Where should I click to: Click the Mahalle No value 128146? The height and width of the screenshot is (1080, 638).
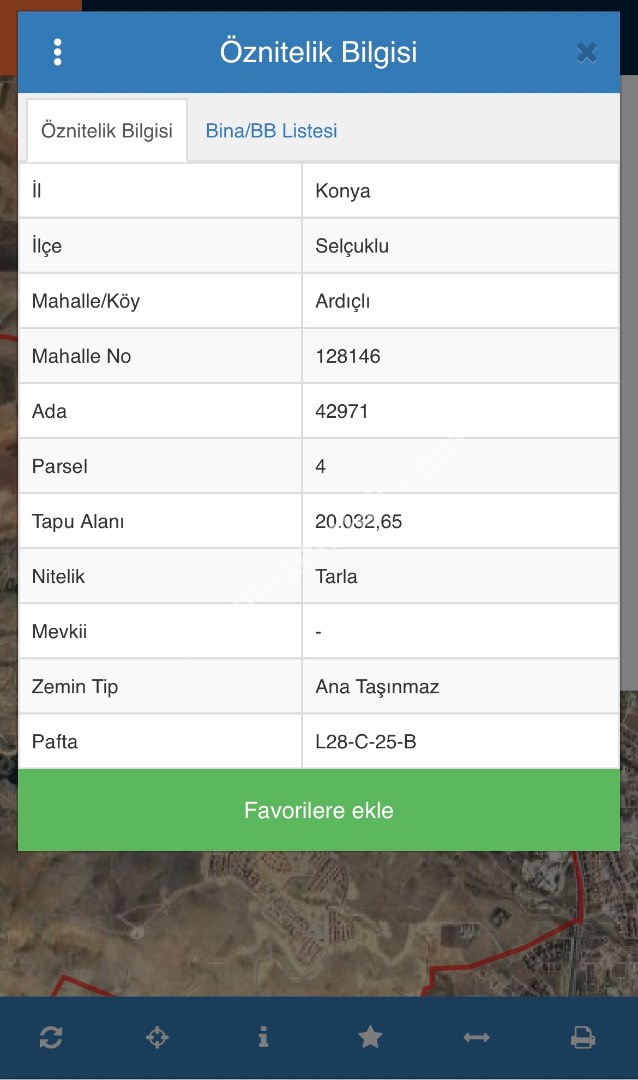pyautogui.click(x=348, y=356)
